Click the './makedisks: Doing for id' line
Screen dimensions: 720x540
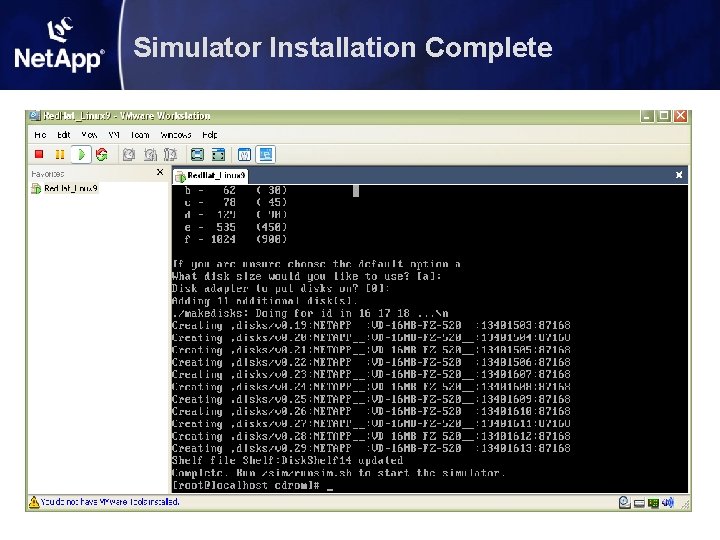pos(310,314)
